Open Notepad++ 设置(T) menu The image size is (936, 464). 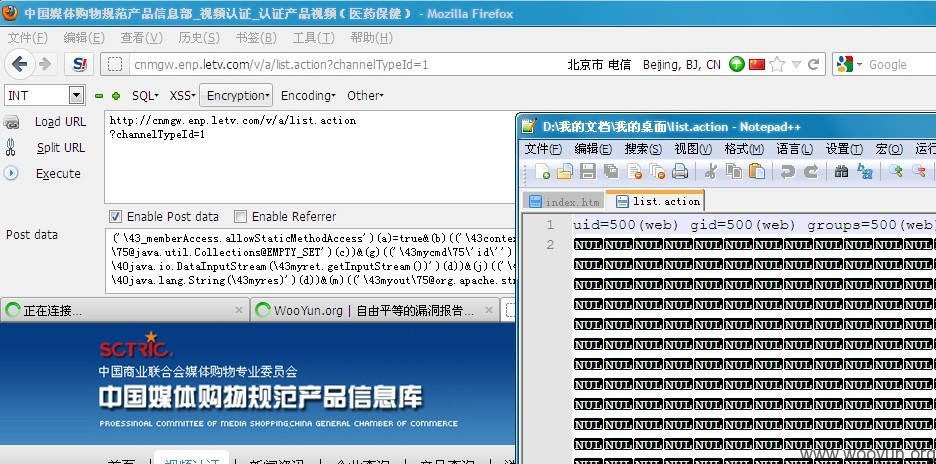point(844,149)
